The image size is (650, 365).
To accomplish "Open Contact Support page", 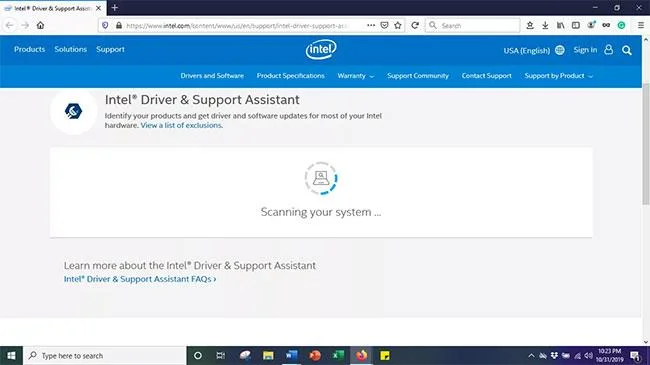I will point(487,76).
